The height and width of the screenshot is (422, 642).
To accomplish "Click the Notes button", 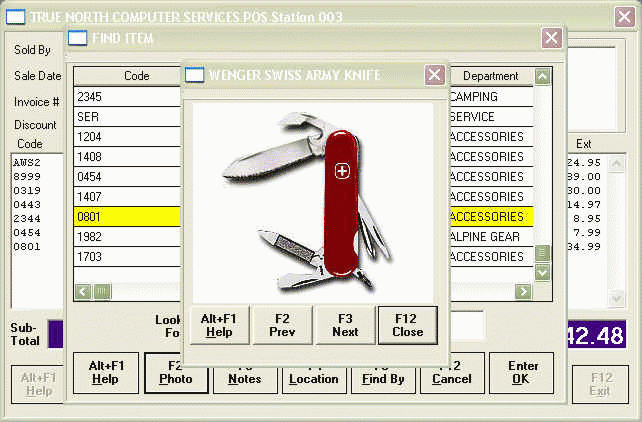I will click(x=244, y=380).
